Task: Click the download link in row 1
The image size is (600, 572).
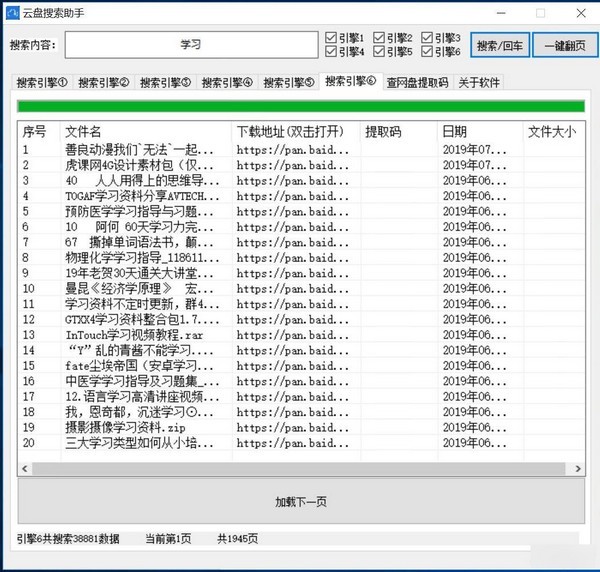Action: click(x=292, y=150)
